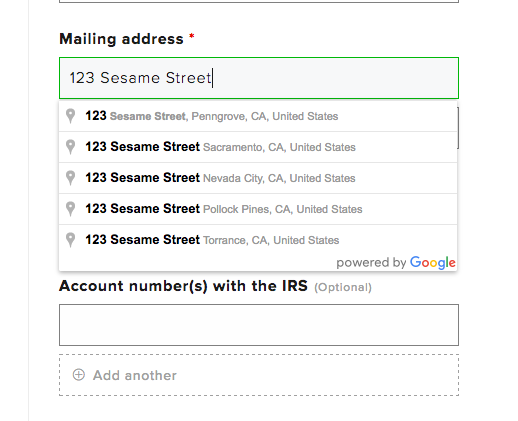
Task: Click the red required asterisk
Action: coord(192,36)
